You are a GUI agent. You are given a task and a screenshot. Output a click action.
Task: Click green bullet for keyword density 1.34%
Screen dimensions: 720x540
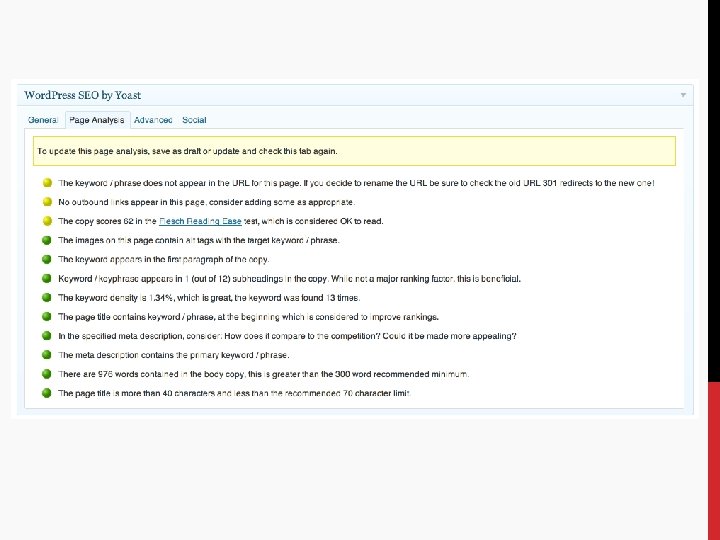(47, 298)
